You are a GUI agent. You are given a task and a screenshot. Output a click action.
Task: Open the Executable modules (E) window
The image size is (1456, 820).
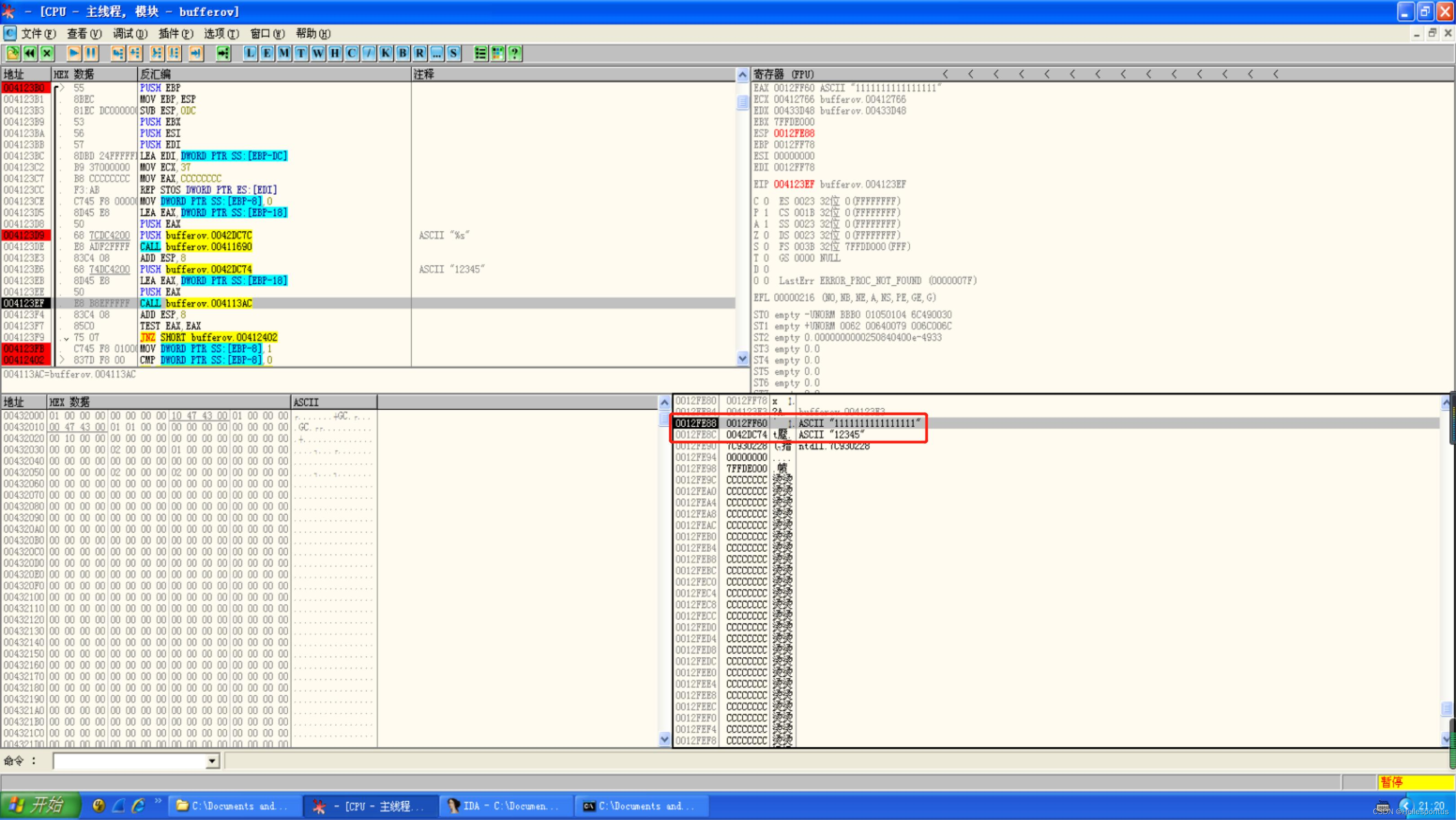[x=267, y=53]
